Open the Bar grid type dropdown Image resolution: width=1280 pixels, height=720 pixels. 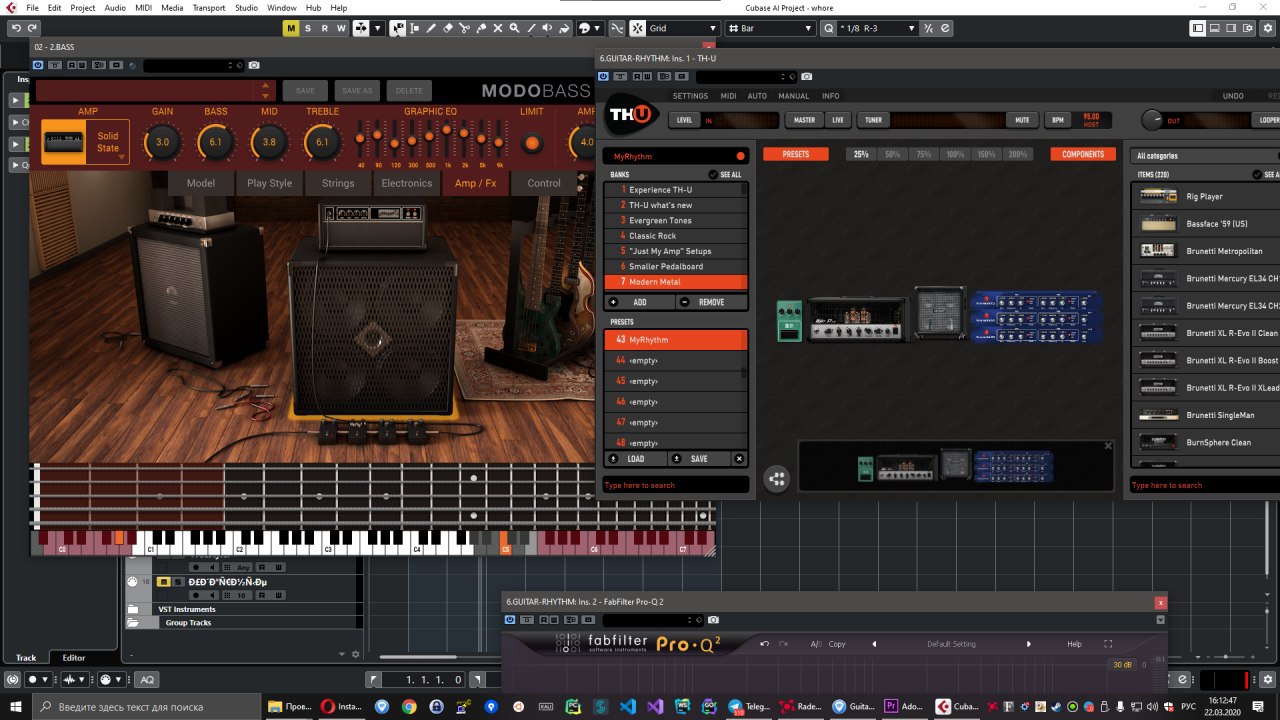(771, 28)
